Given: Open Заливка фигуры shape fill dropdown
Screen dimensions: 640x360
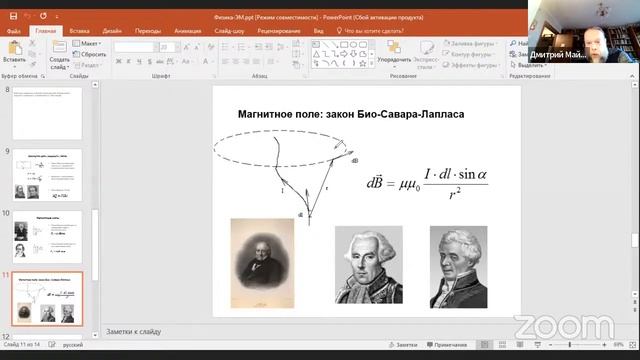Looking at the screenshot, I should click(470, 43).
